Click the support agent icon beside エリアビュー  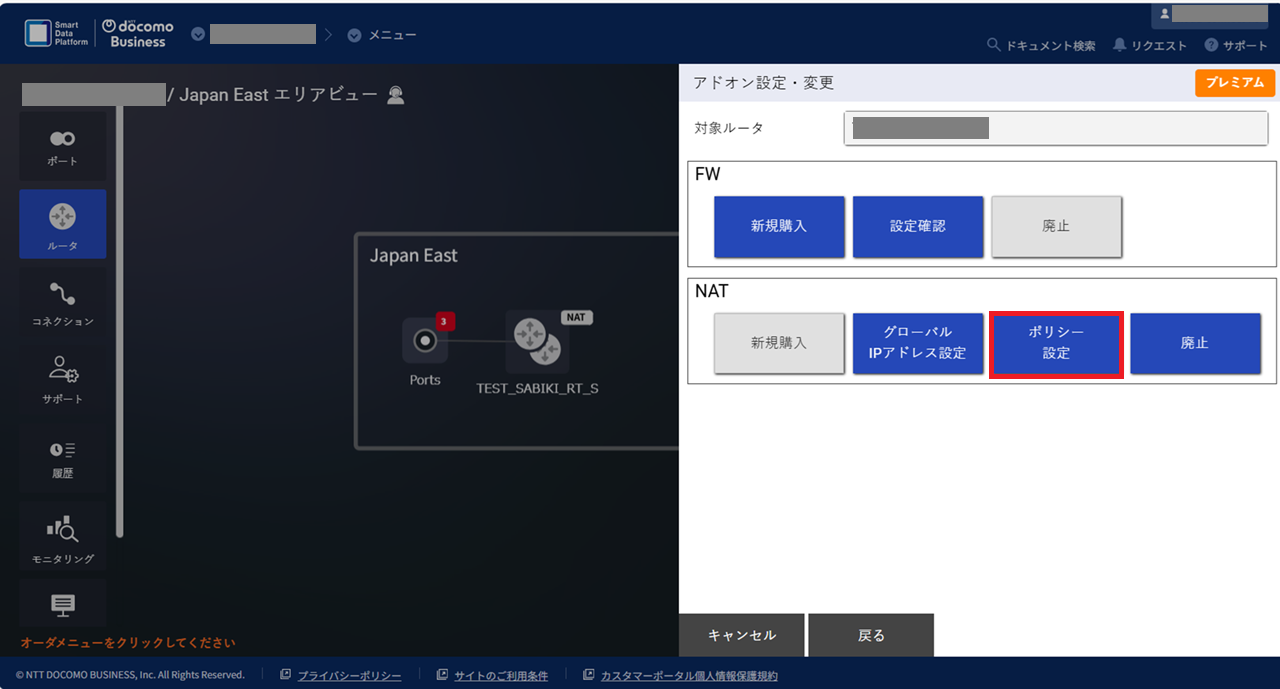point(396,95)
